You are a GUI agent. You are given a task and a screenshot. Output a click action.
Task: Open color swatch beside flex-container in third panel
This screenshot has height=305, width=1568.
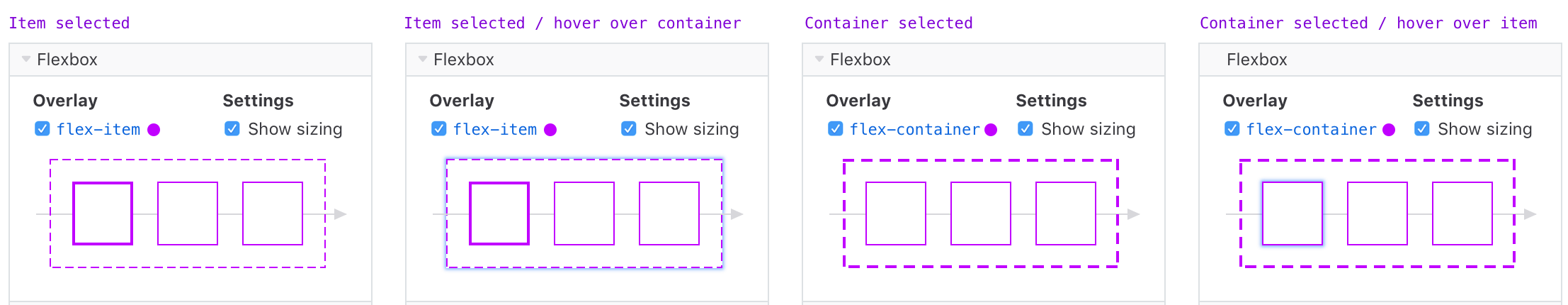click(991, 130)
